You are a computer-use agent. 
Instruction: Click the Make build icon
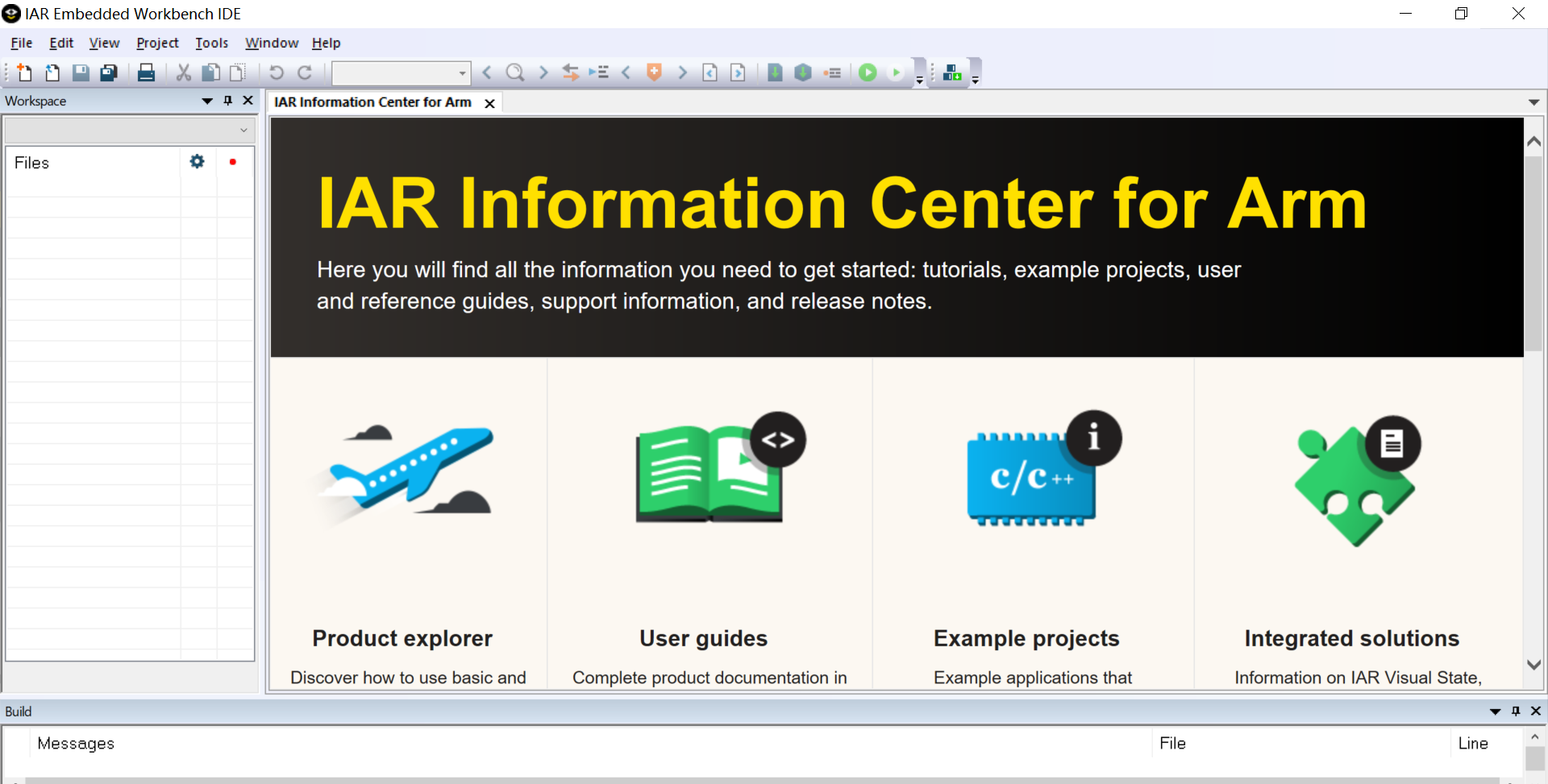(803, 73)
